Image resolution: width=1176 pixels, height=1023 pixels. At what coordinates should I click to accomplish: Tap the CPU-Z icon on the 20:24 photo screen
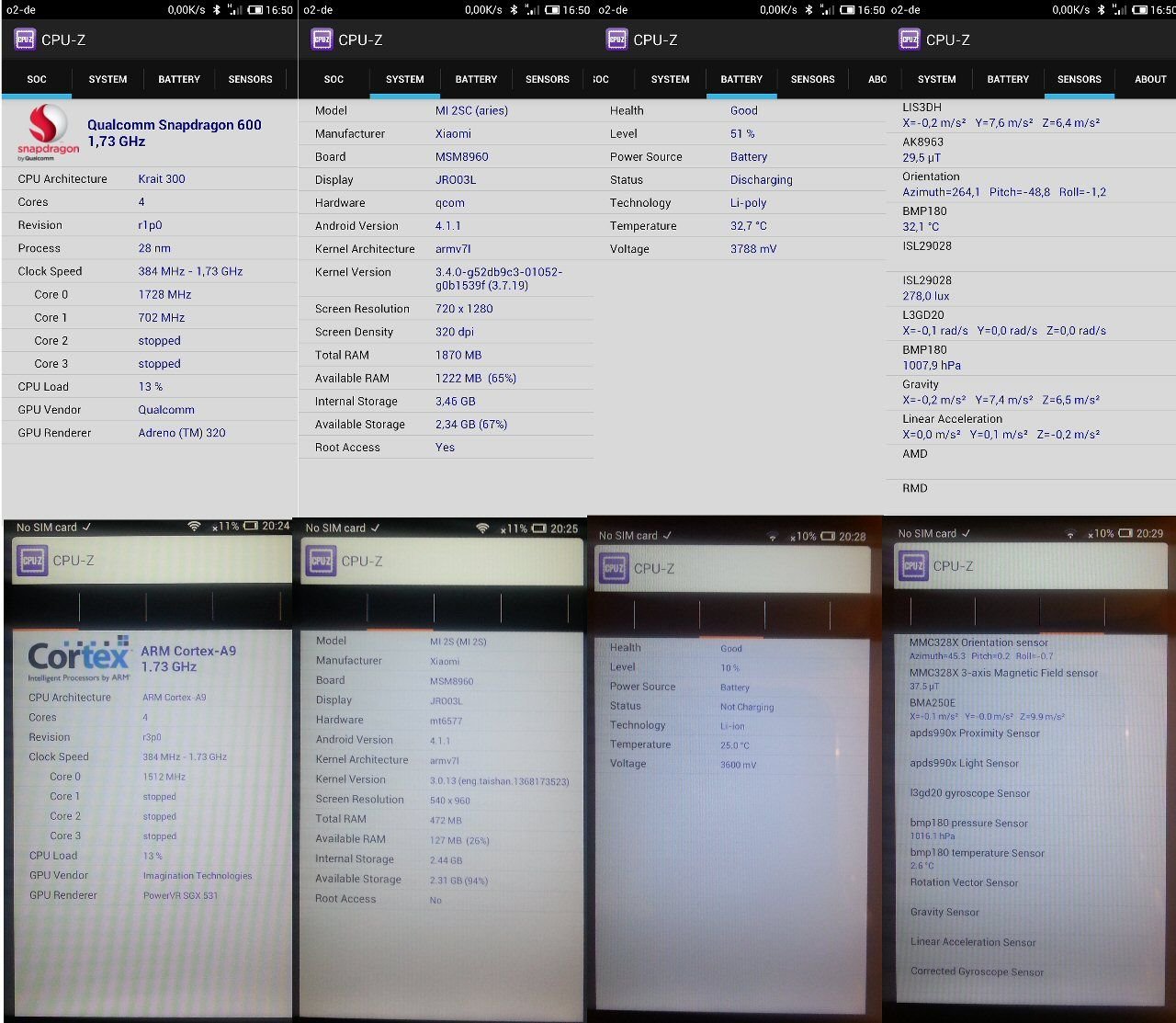[32, 560]
